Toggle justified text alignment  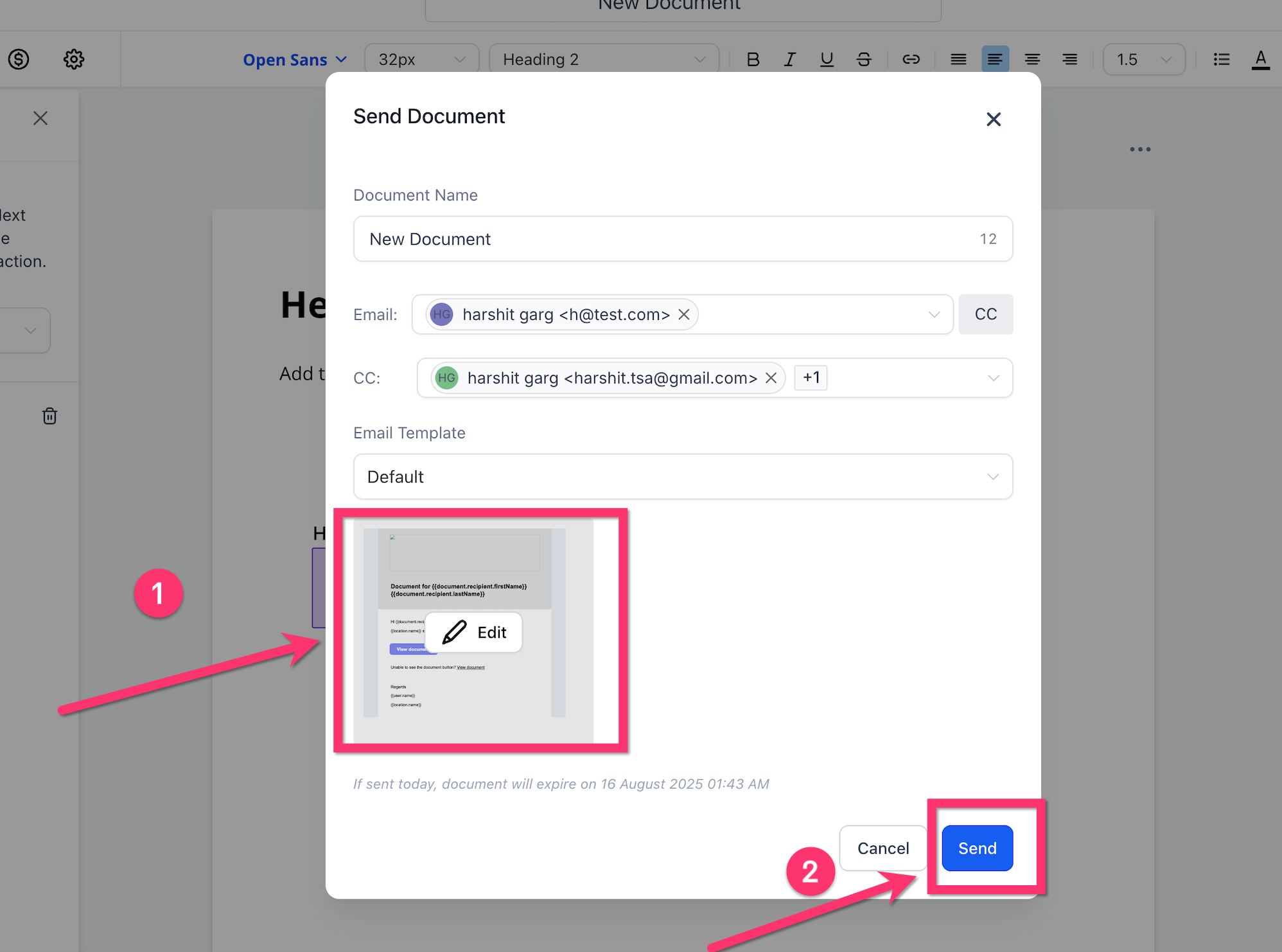click(958, 59)
